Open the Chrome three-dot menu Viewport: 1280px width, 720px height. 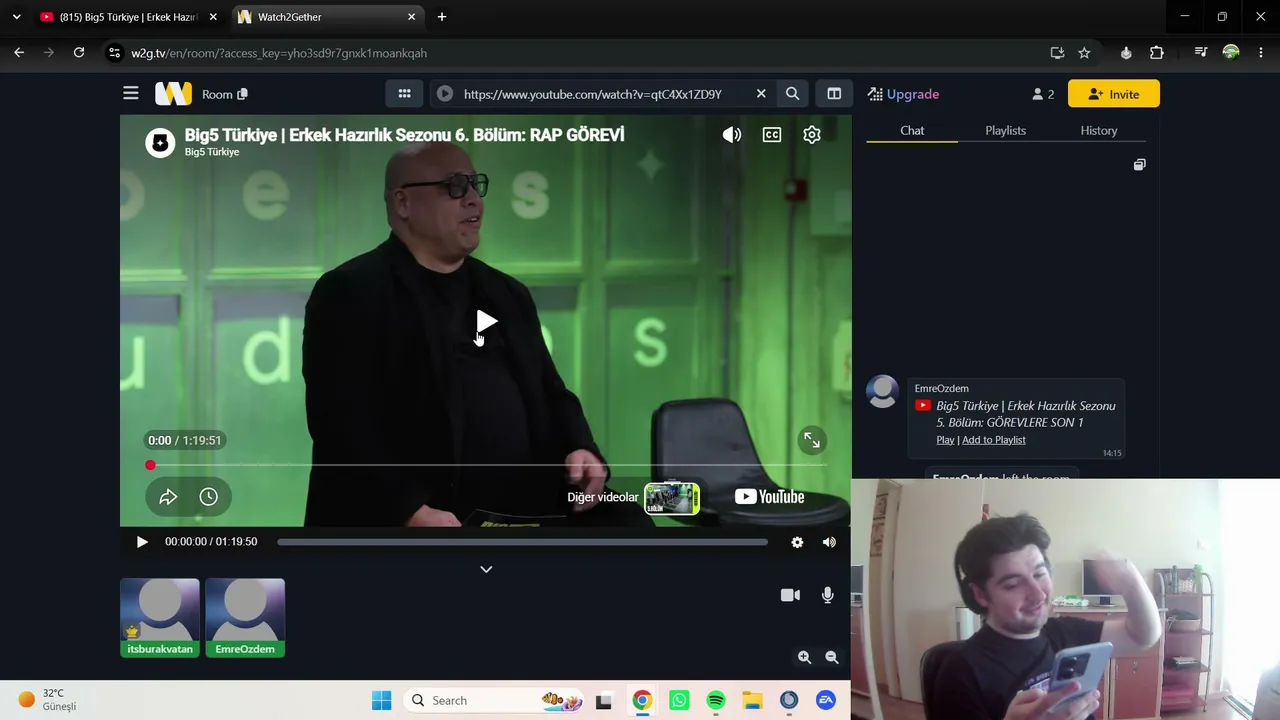(1260, 53)
